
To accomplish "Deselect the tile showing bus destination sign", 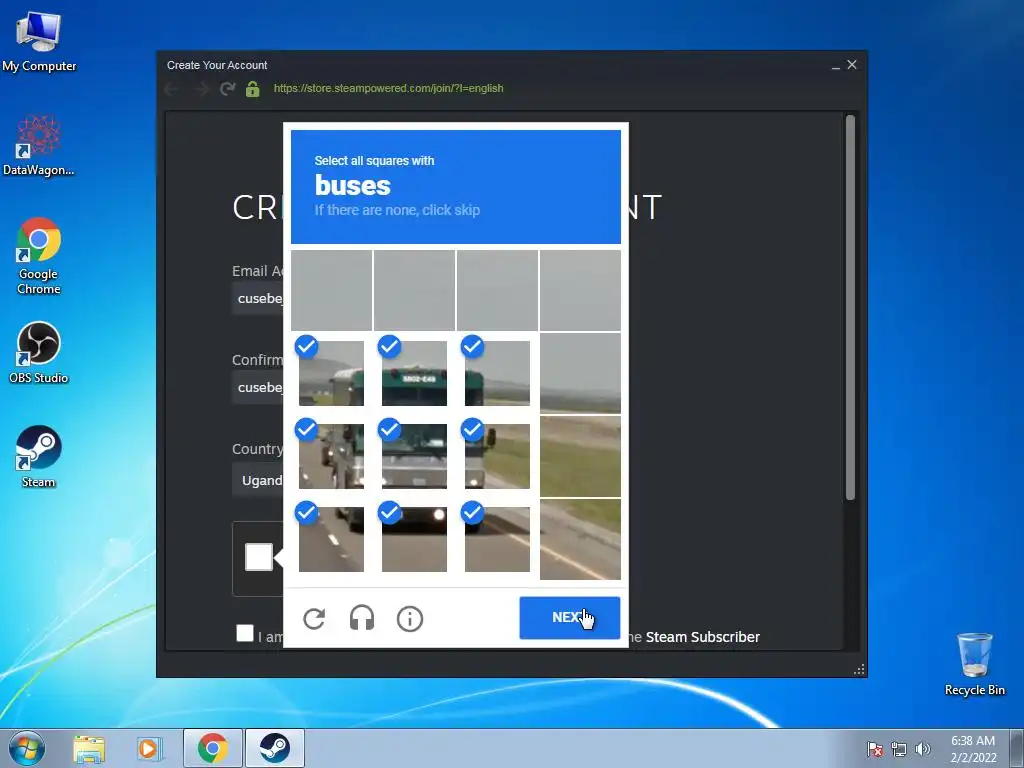I will click(x=414, y=373).
